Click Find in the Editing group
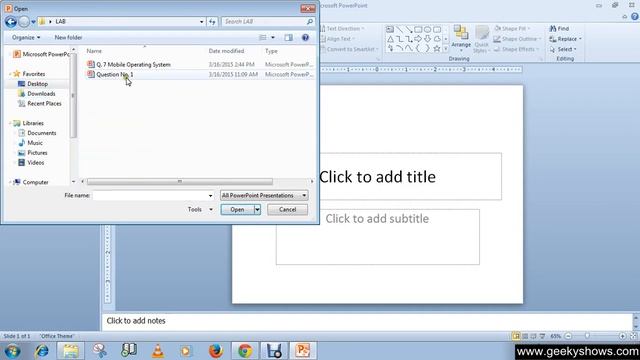Image resolution: width=640 pixels, height=360 pixels. [559, 29]
